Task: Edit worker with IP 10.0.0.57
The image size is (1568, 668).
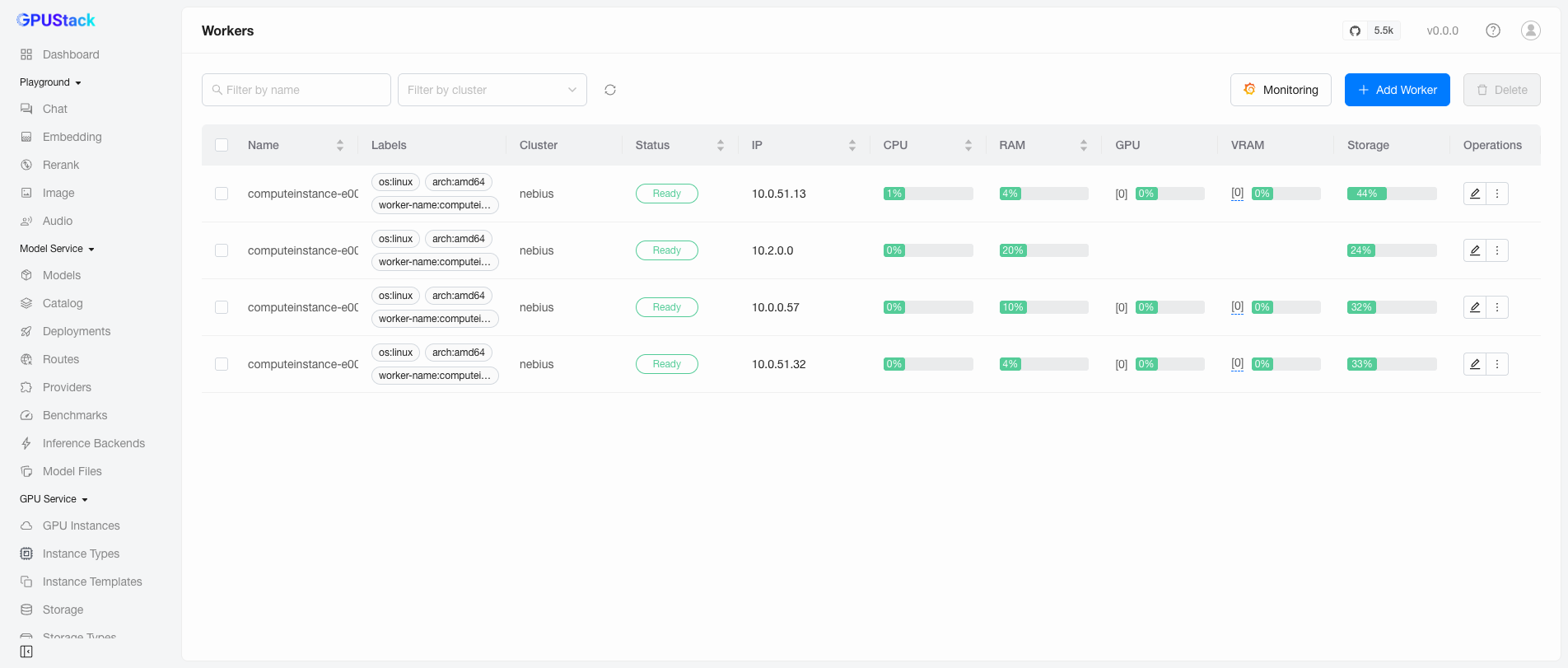Action: (x=1475, y=307)
